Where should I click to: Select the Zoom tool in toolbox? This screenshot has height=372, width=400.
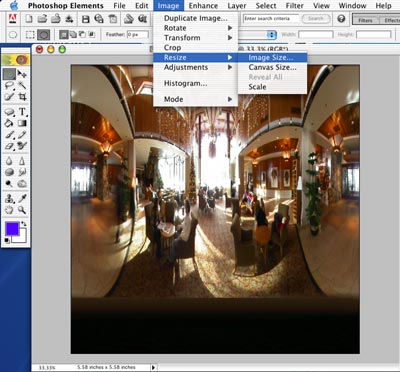click(22, 210)
